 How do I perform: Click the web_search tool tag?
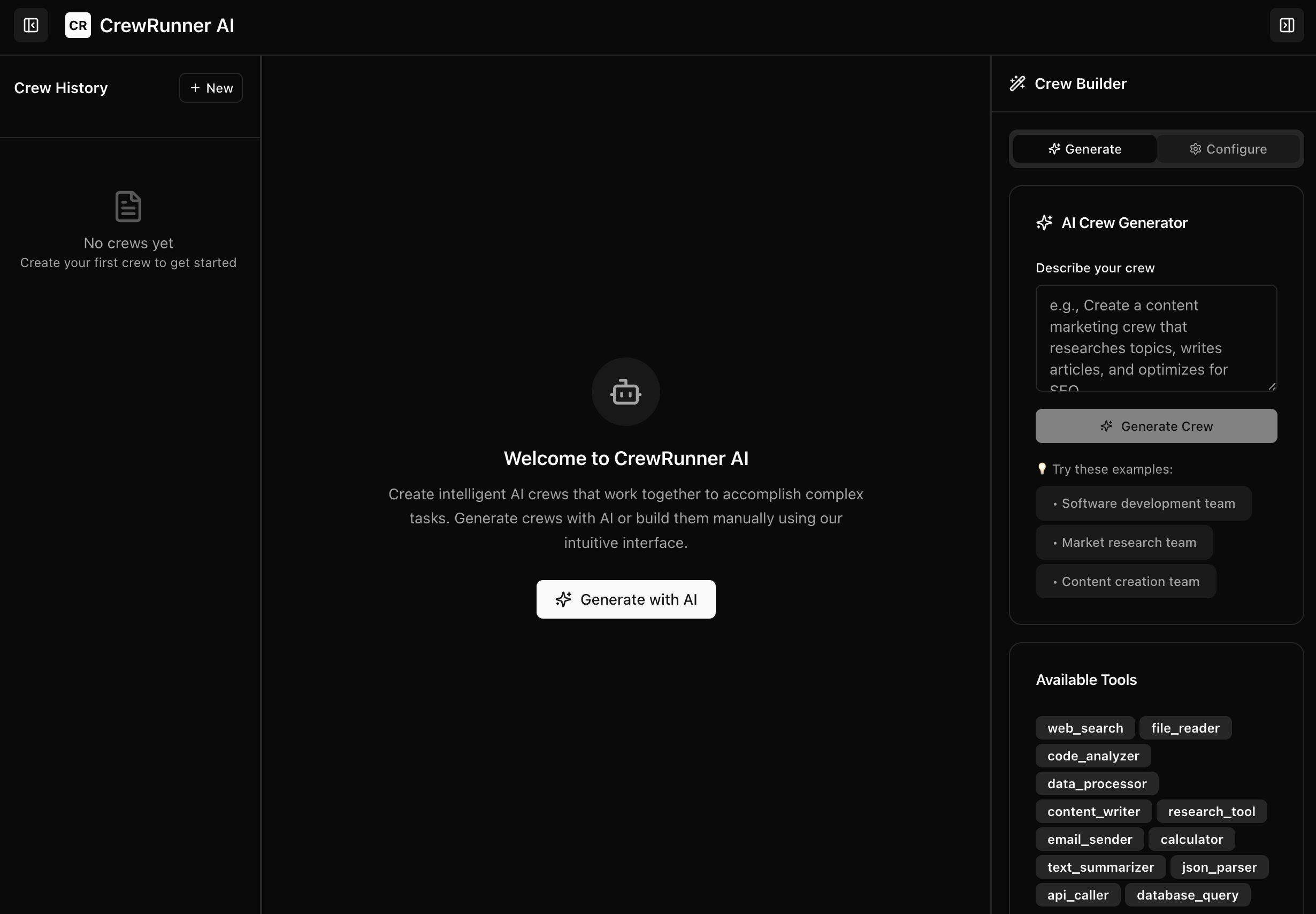coord(1085,728)
